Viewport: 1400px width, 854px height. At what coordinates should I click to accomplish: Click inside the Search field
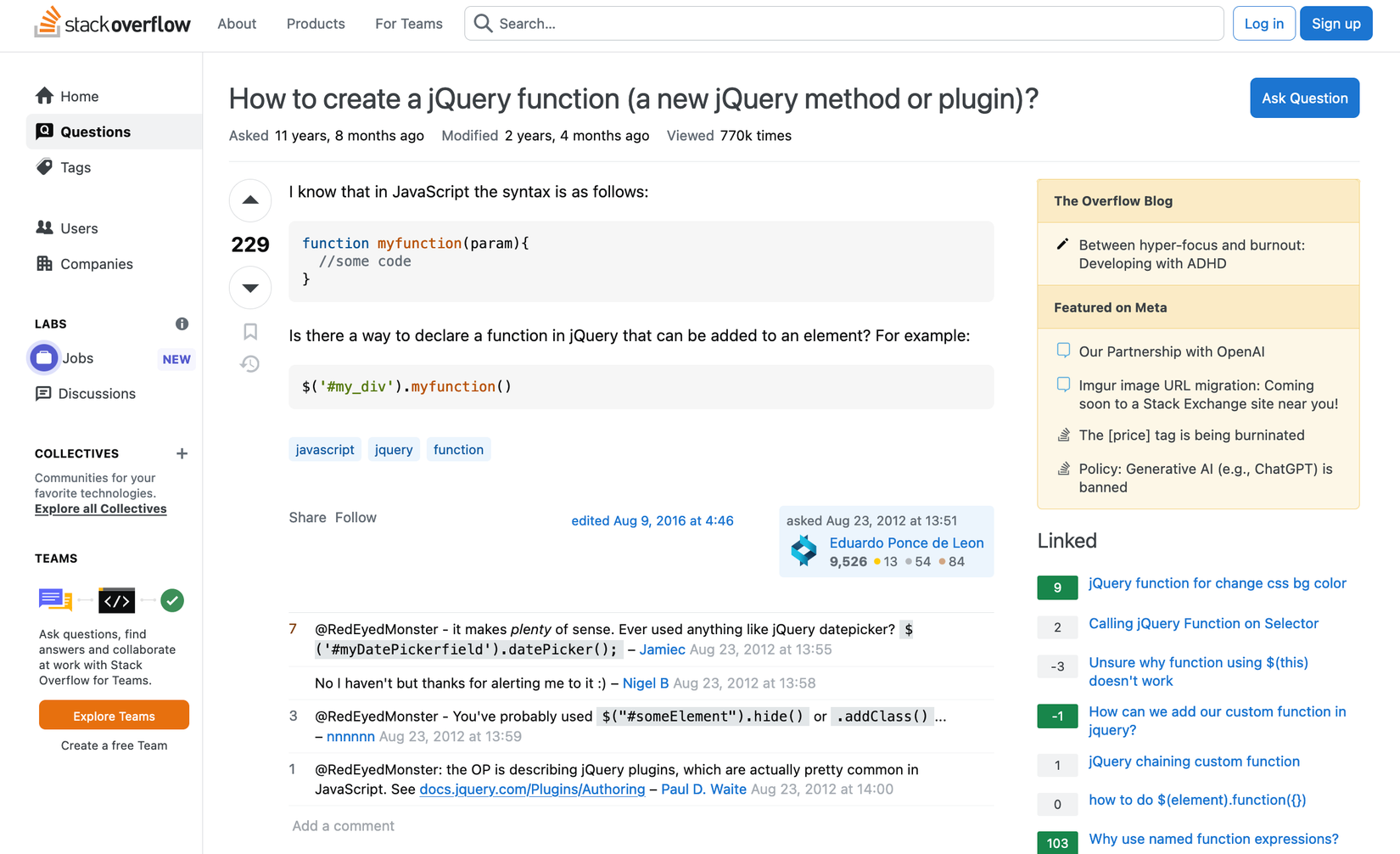(844, 23)
